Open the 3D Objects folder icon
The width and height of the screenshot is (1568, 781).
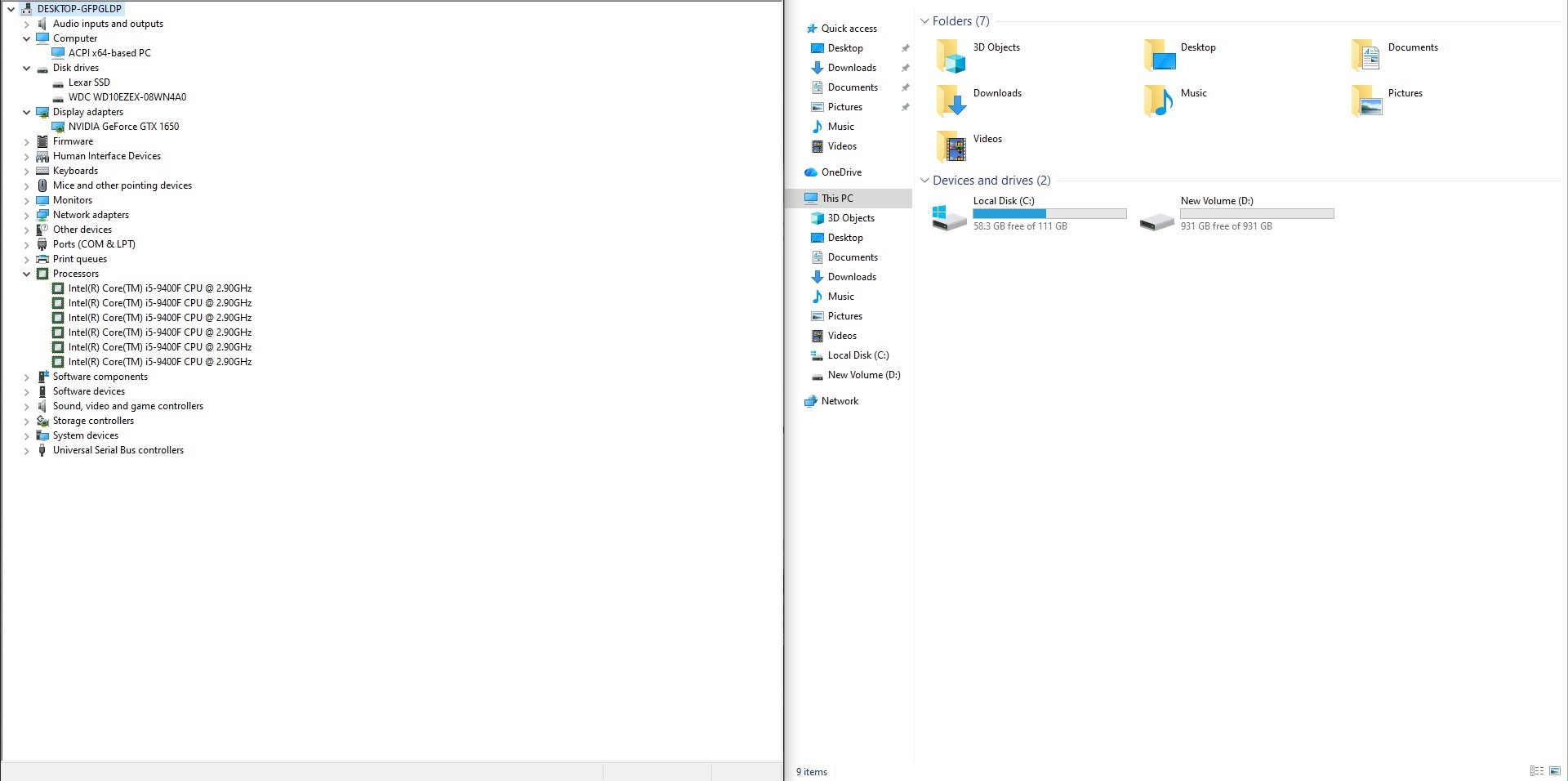tap(951, 56)
